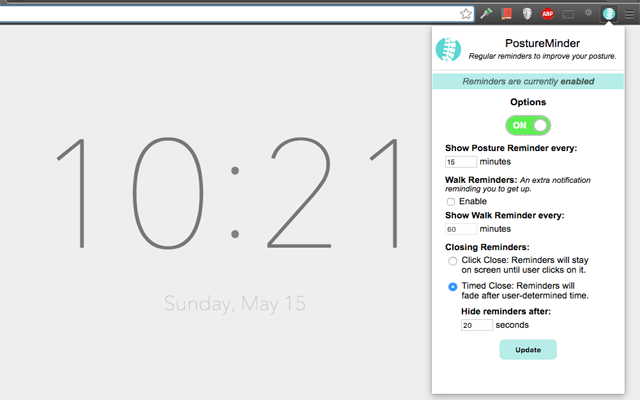
Task: Open the Chrome hamburger menu
Action: (629, 14)
